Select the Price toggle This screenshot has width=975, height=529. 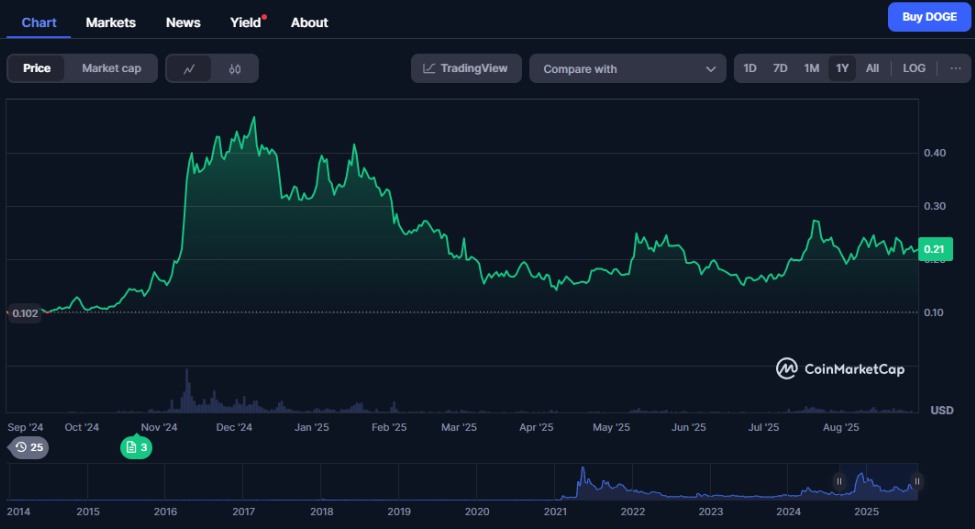37,68
